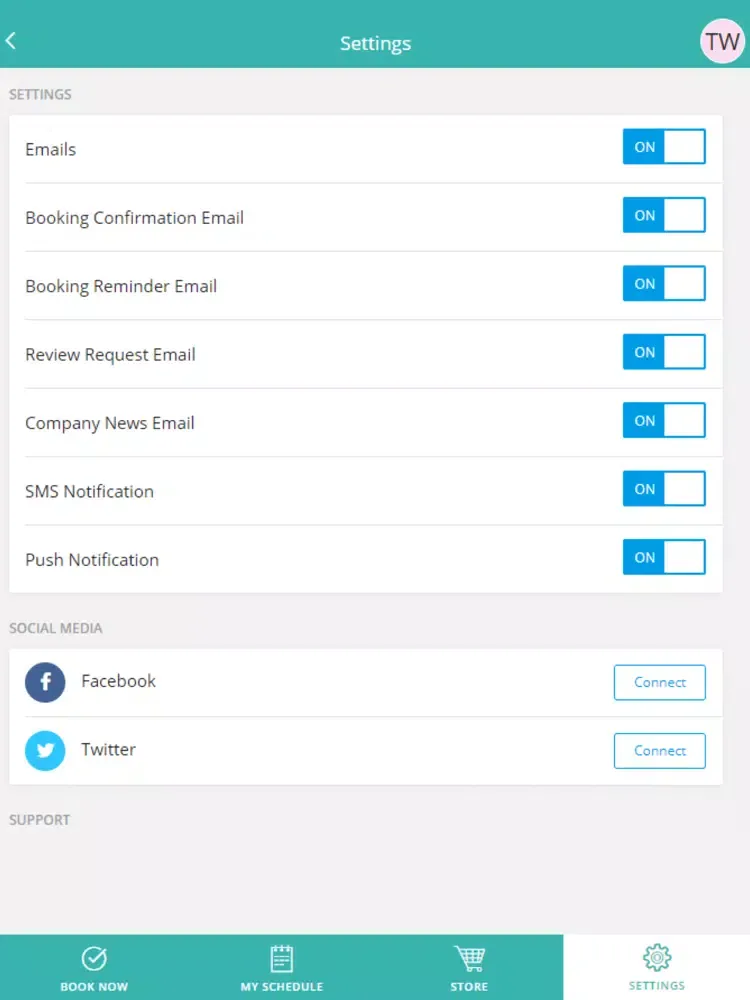Tap the Store shopping cart icon
This screenshot has height=1000, width=750.
[x=469, y=958]
